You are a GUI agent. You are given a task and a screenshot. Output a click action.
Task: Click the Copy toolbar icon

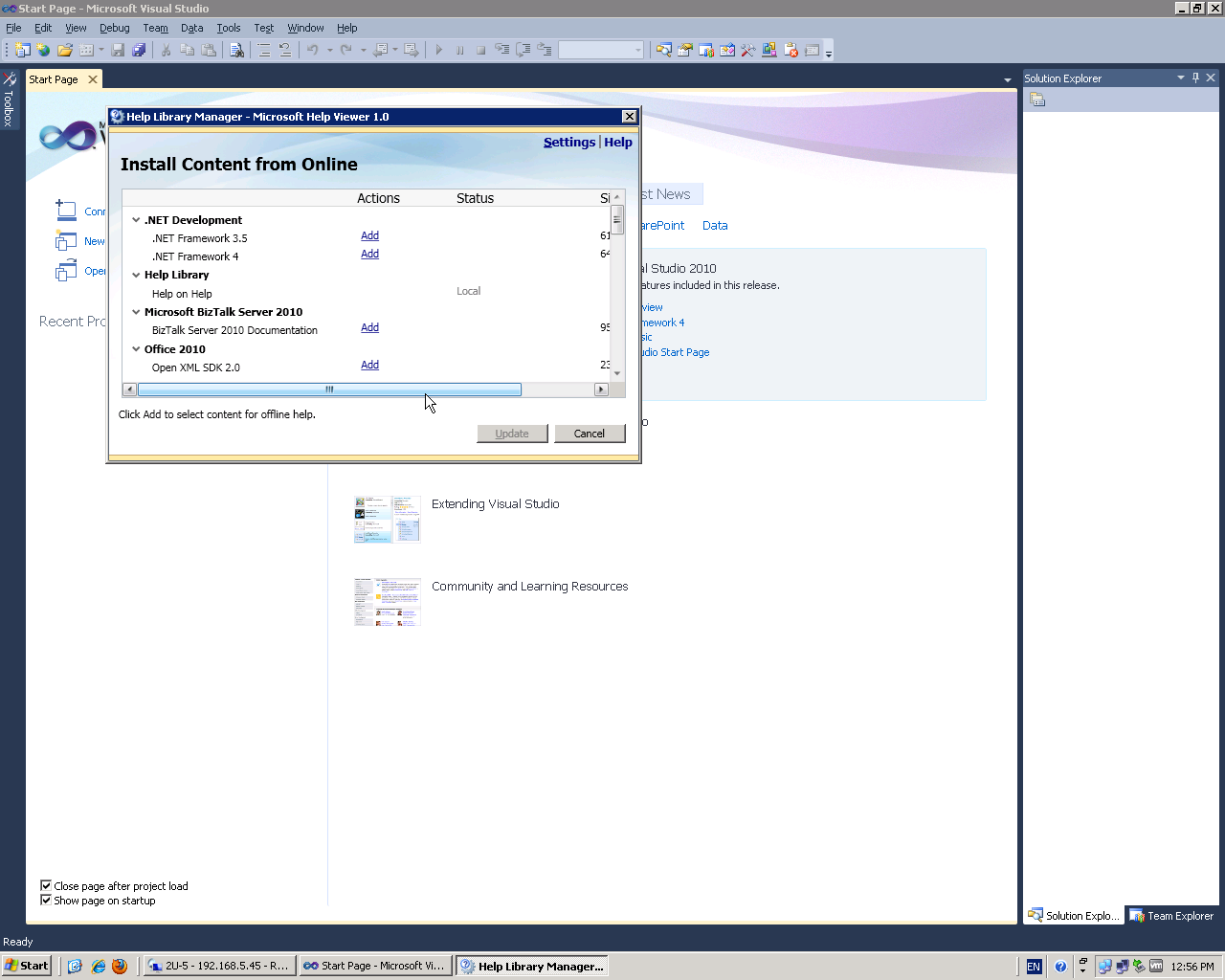[x=187, y=50]
